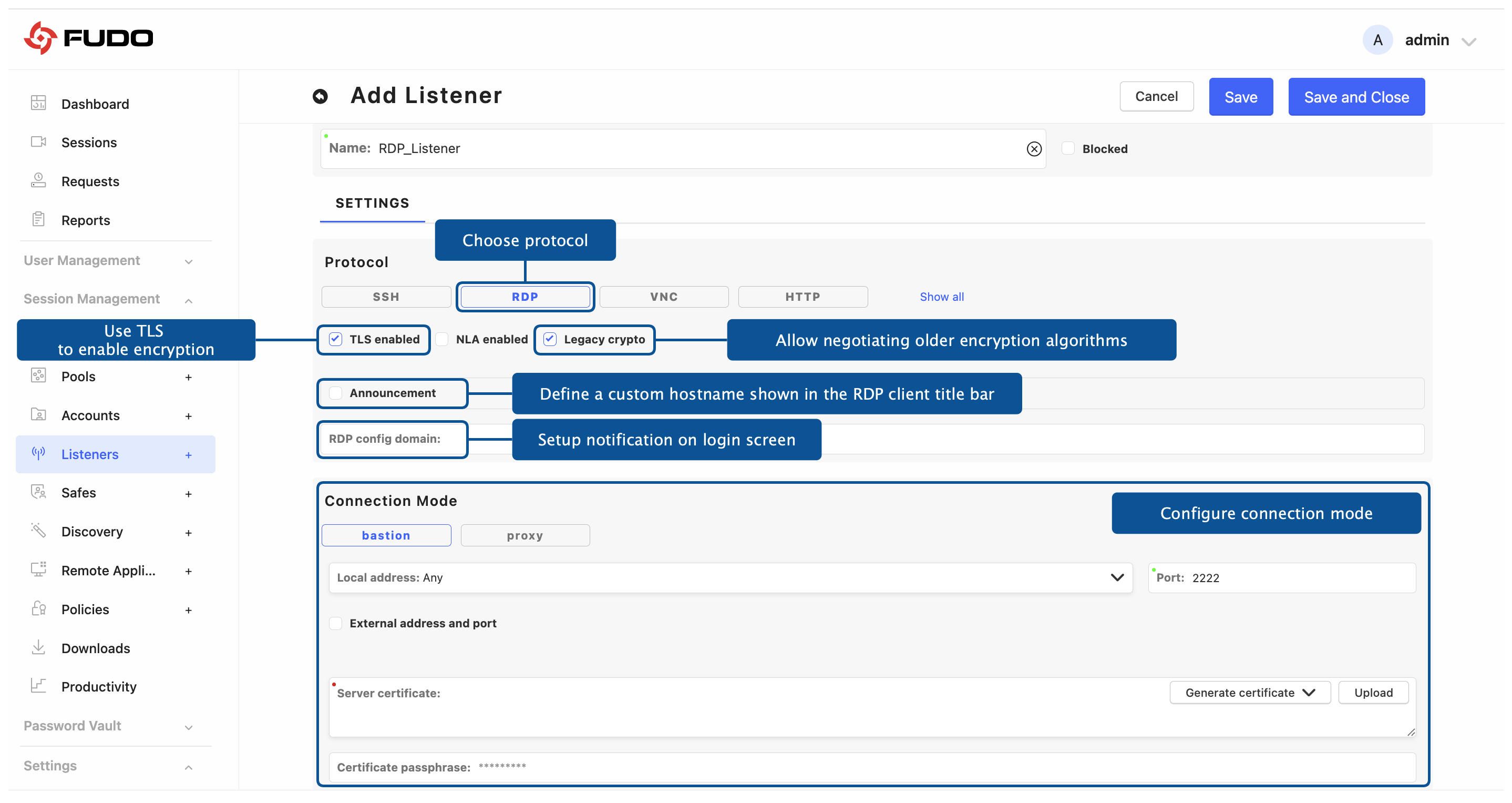Screen dimensions: 1512x803
Task: Show all protocols link
Action: point(941,297)
